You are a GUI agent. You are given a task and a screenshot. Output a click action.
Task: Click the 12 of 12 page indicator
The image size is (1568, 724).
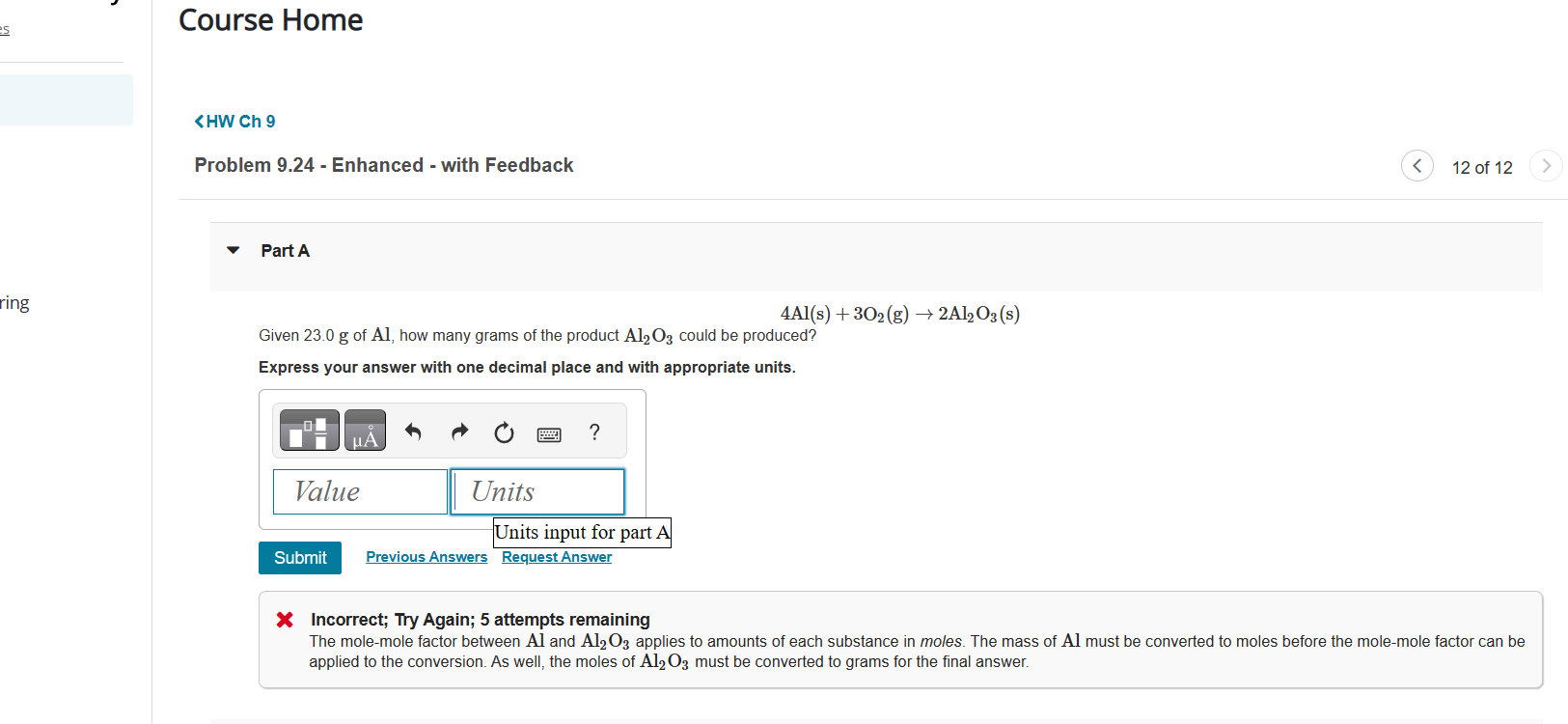point(1482,167)
